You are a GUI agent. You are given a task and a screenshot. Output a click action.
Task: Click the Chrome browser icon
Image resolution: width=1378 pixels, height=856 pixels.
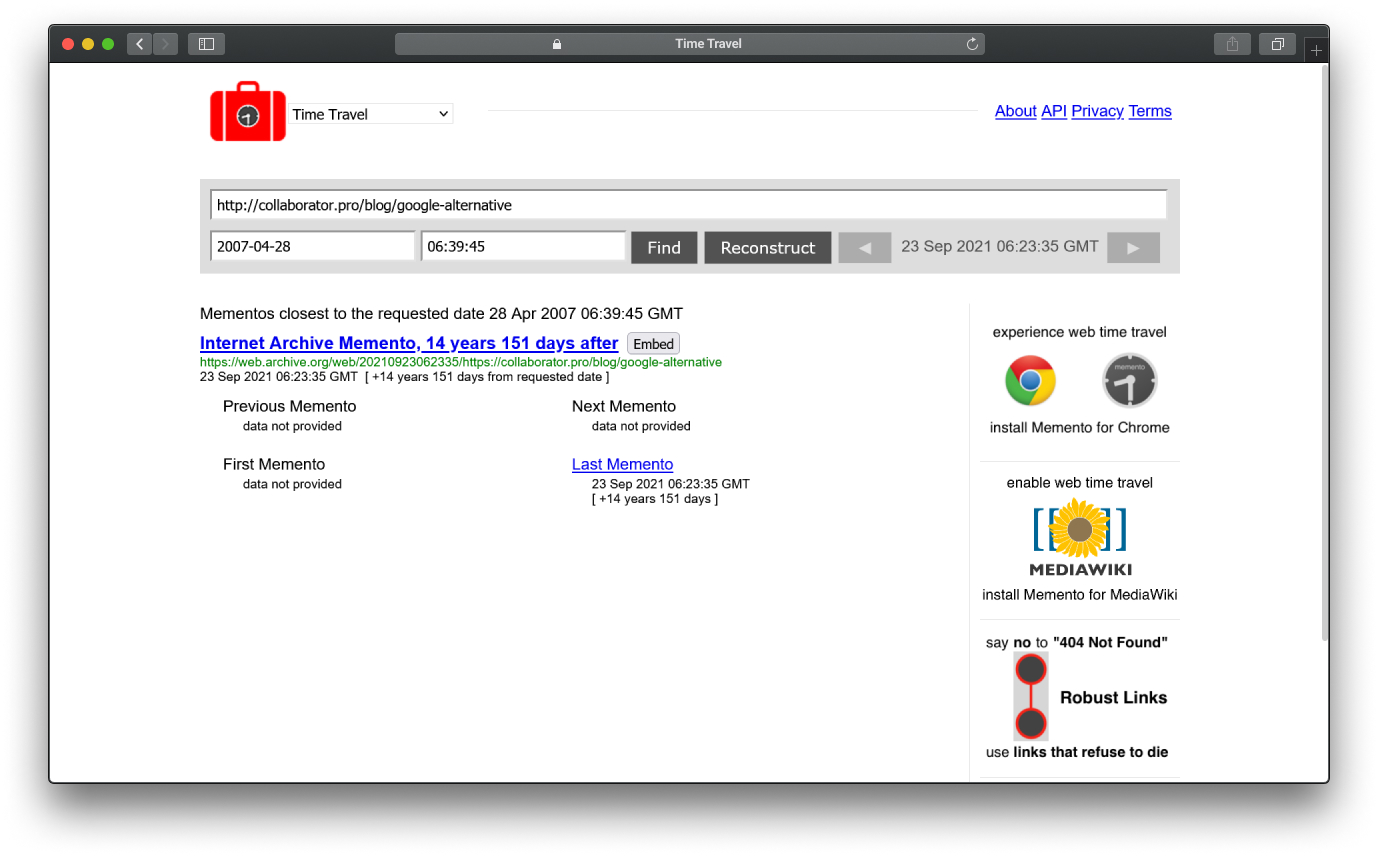pos(1030,381)
